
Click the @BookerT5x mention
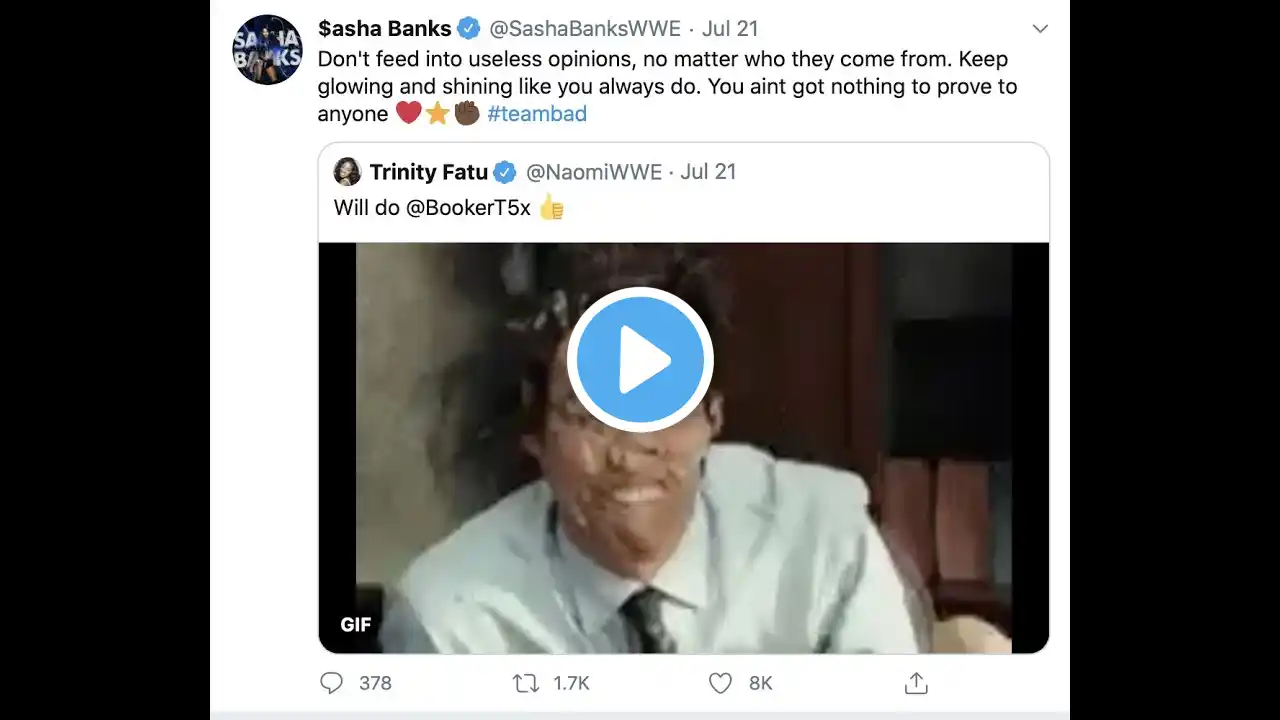(x=468, y=208)
